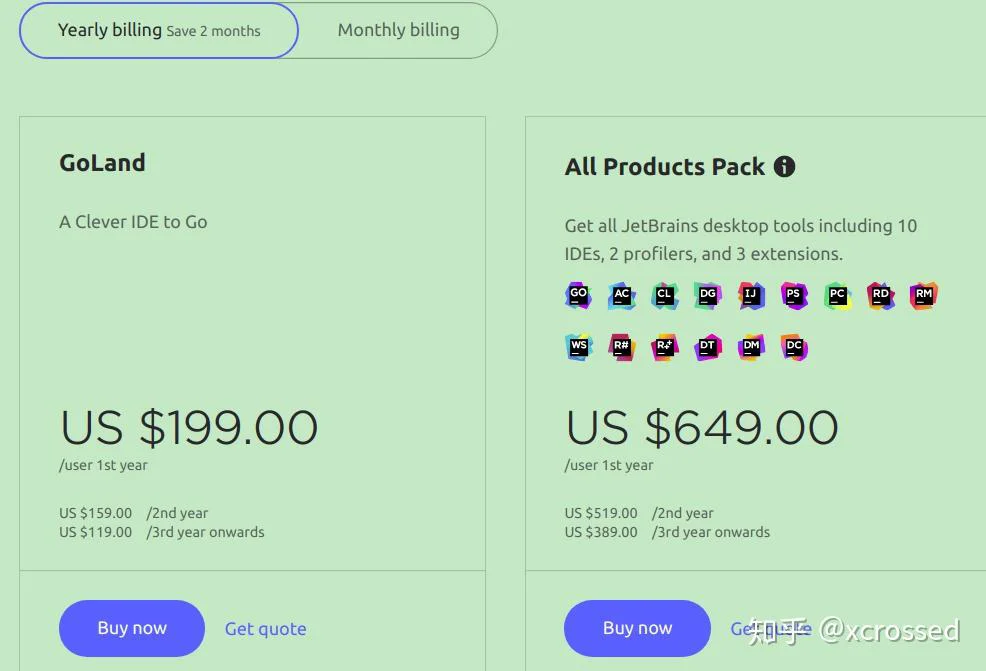Switch to Monthly billing
The image size is (986, 671).
point(399,30)
